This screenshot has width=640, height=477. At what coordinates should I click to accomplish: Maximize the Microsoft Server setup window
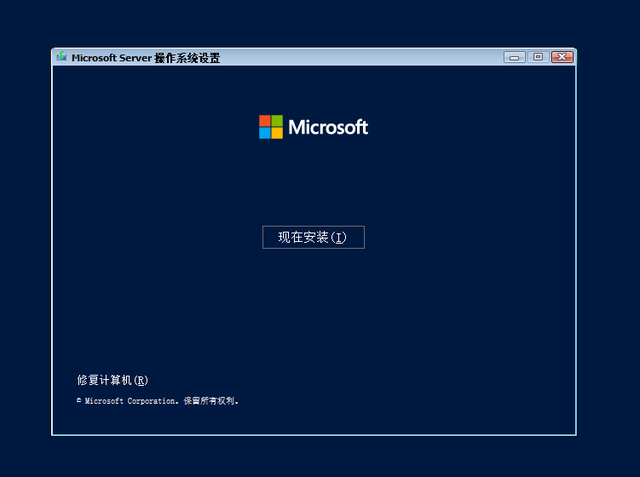[x=538, y=57]
